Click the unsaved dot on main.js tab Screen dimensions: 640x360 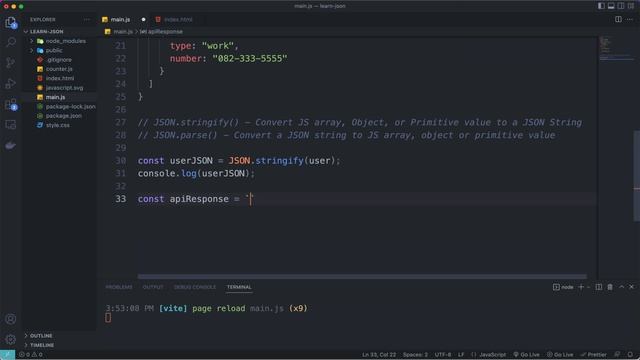click(x=143, y=19)
